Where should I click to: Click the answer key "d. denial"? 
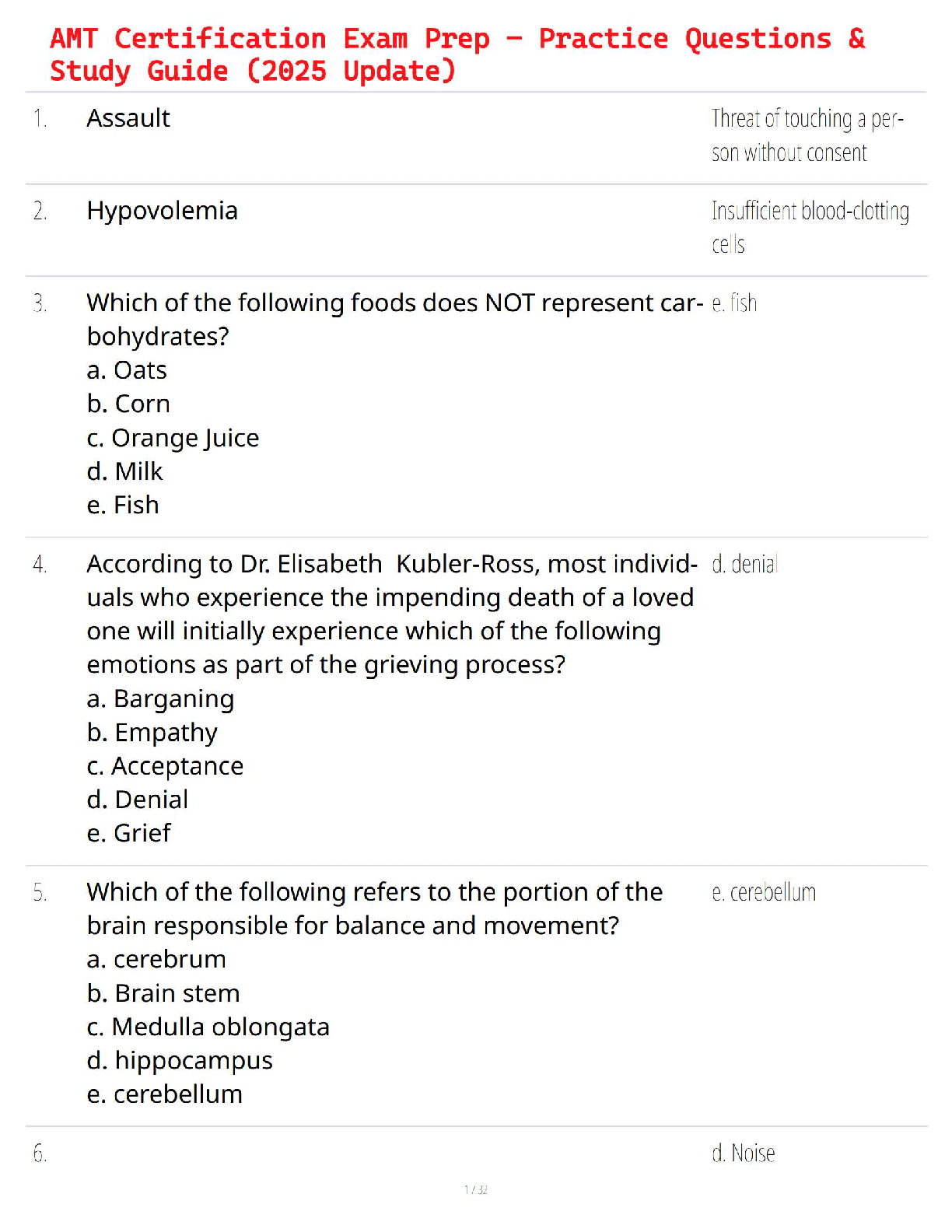[x=744, y=564]
